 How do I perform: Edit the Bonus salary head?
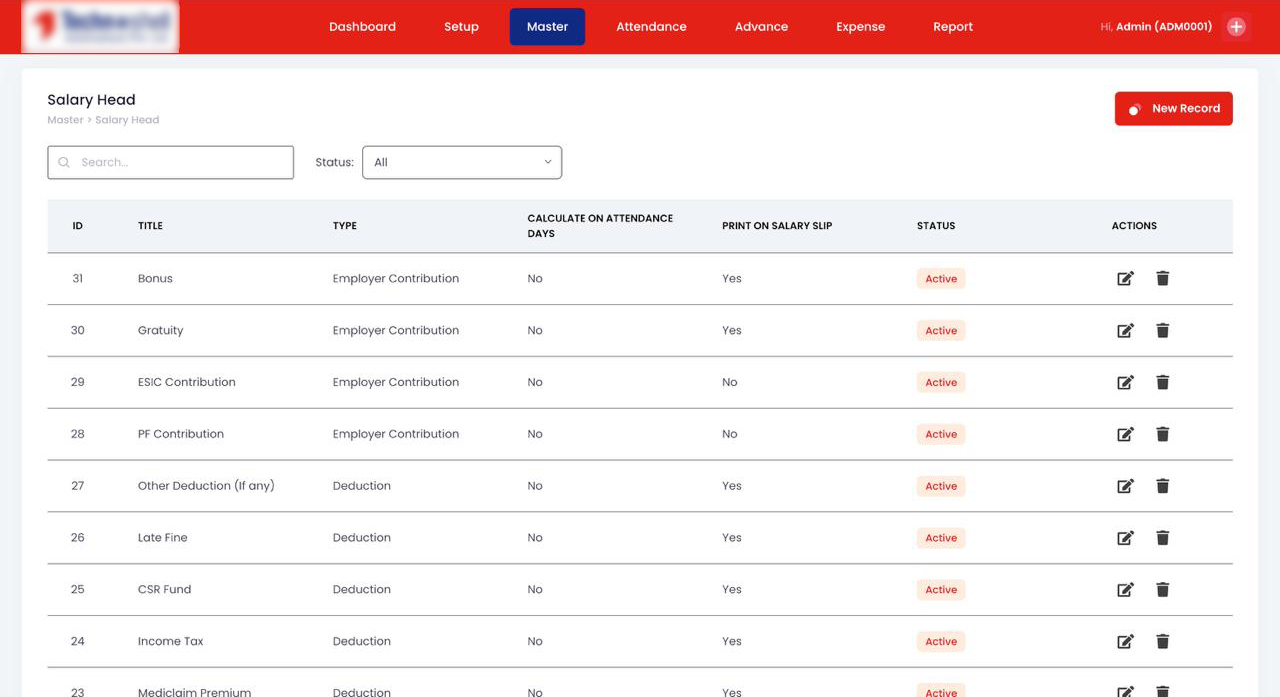(1125, 279)
